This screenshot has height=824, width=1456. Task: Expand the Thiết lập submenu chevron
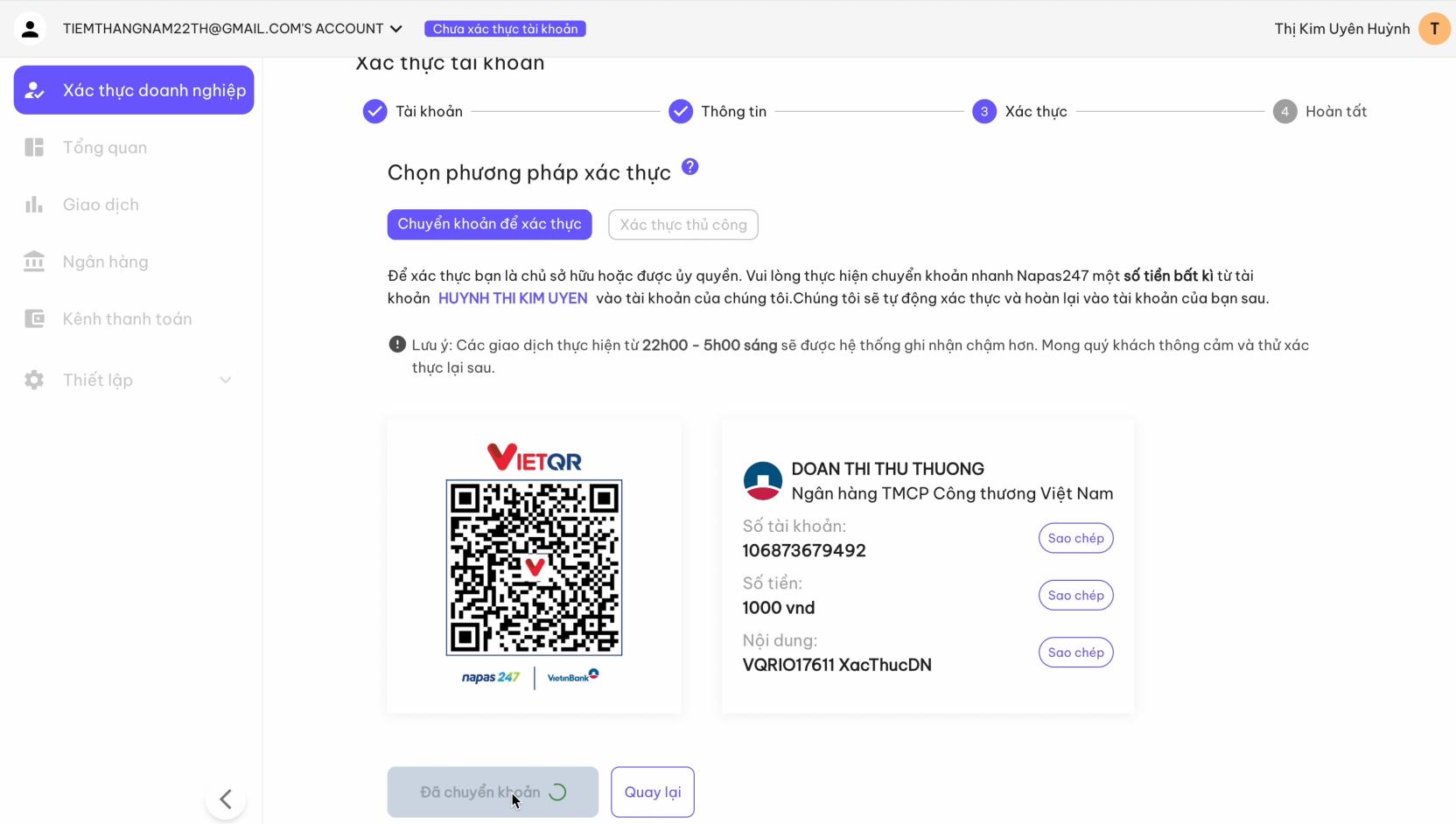226,380
